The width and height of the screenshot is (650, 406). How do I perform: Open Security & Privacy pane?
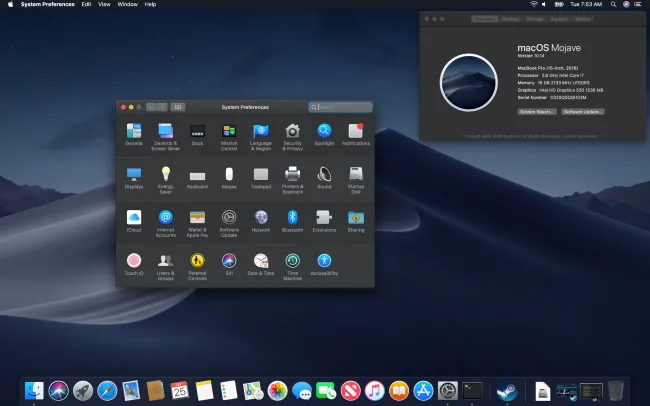coord(292,131)
